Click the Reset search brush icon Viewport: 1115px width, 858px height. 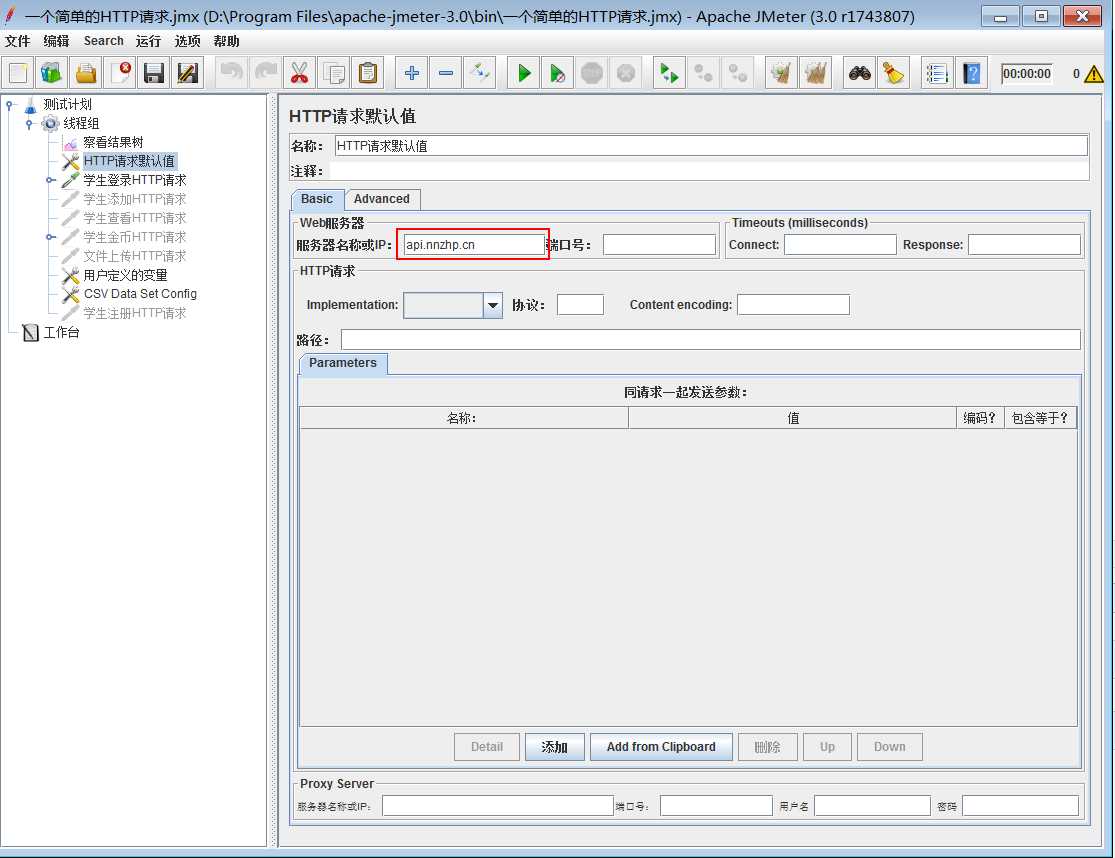(894, 73)
